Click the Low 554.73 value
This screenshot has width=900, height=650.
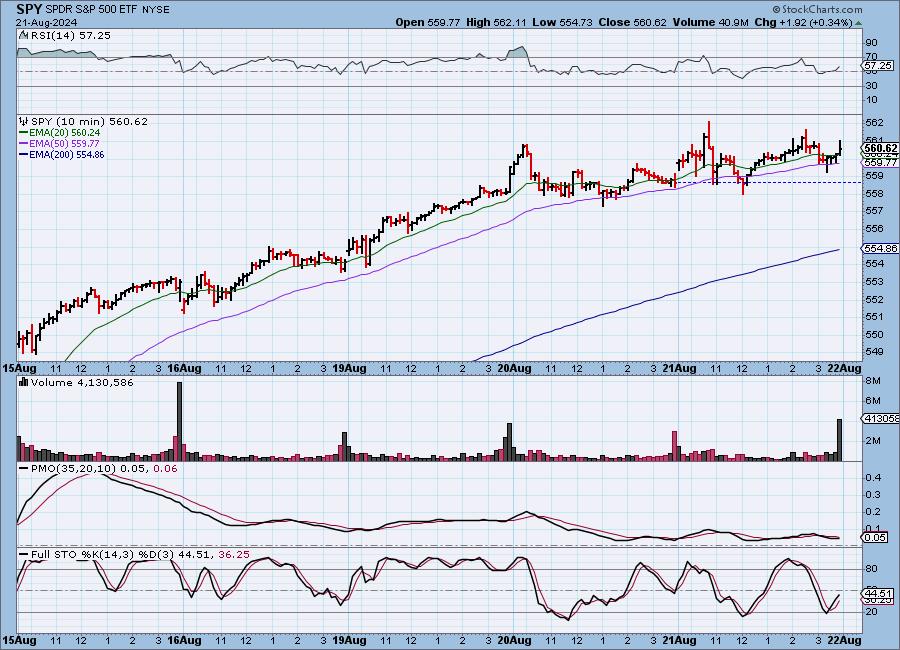click(562, 22)
